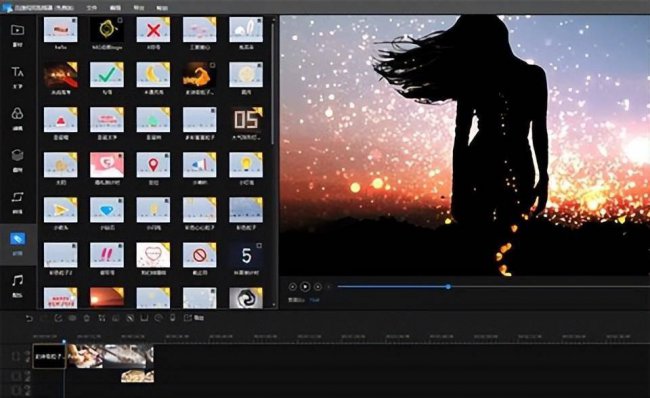Click the Mosaic icon in timeline toolbar
The height and width of the screenshot is (398, 650).
click(130, 318)
